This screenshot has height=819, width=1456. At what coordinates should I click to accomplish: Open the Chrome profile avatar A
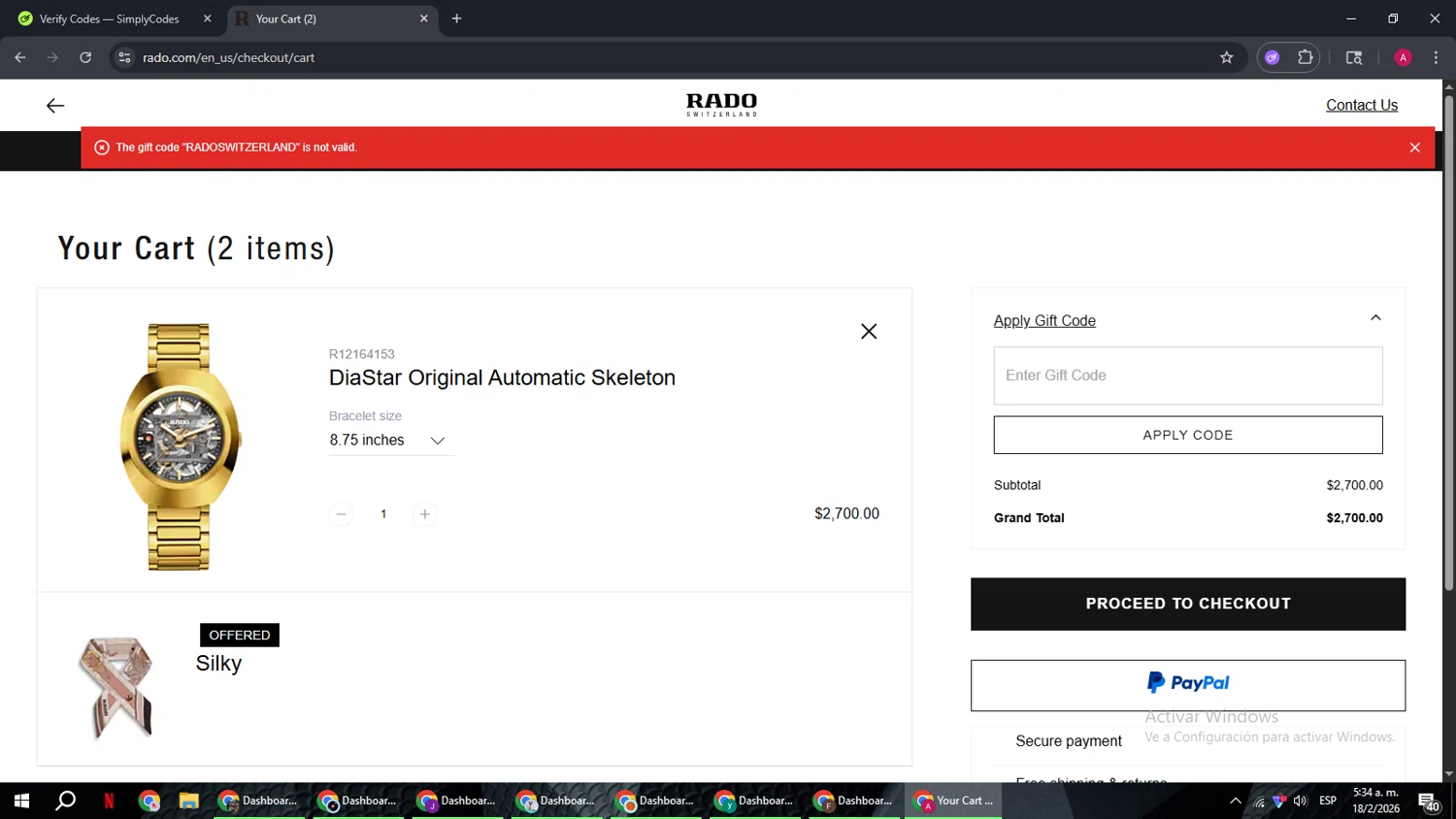[1403, 57]
